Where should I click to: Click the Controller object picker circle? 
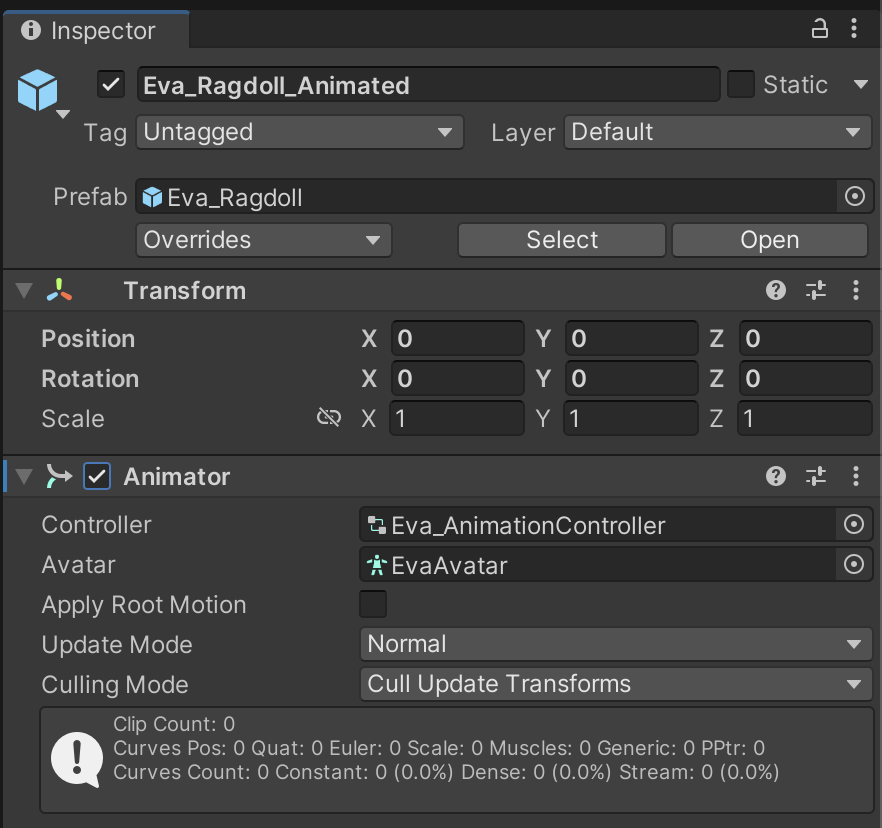[854, 525]
